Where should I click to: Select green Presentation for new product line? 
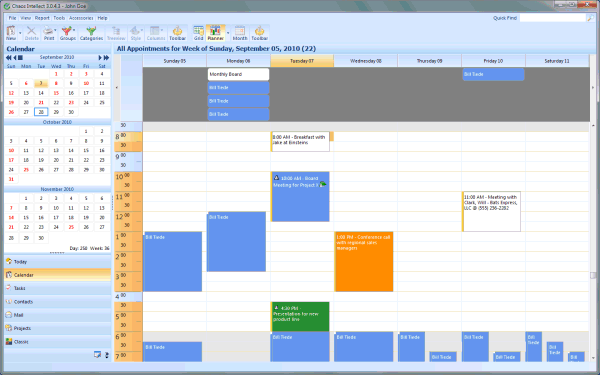pyautogui.click(x=300, y=317)
